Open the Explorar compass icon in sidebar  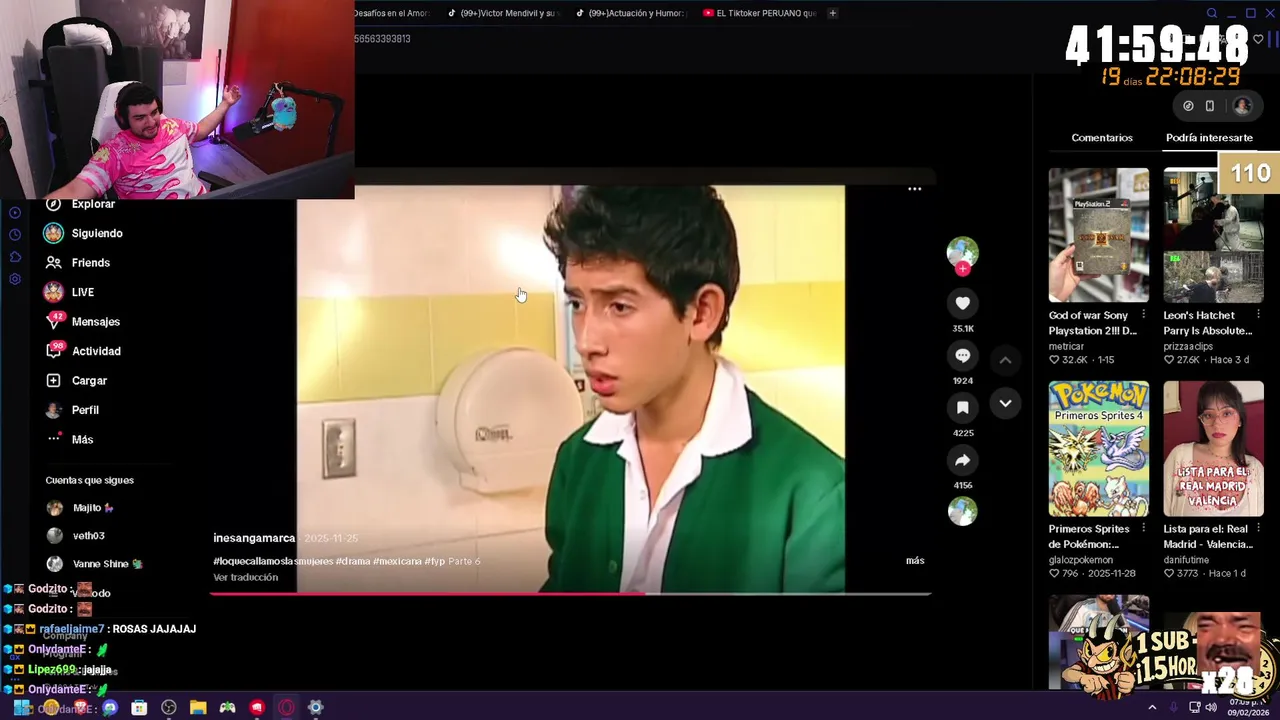[53, 204]
